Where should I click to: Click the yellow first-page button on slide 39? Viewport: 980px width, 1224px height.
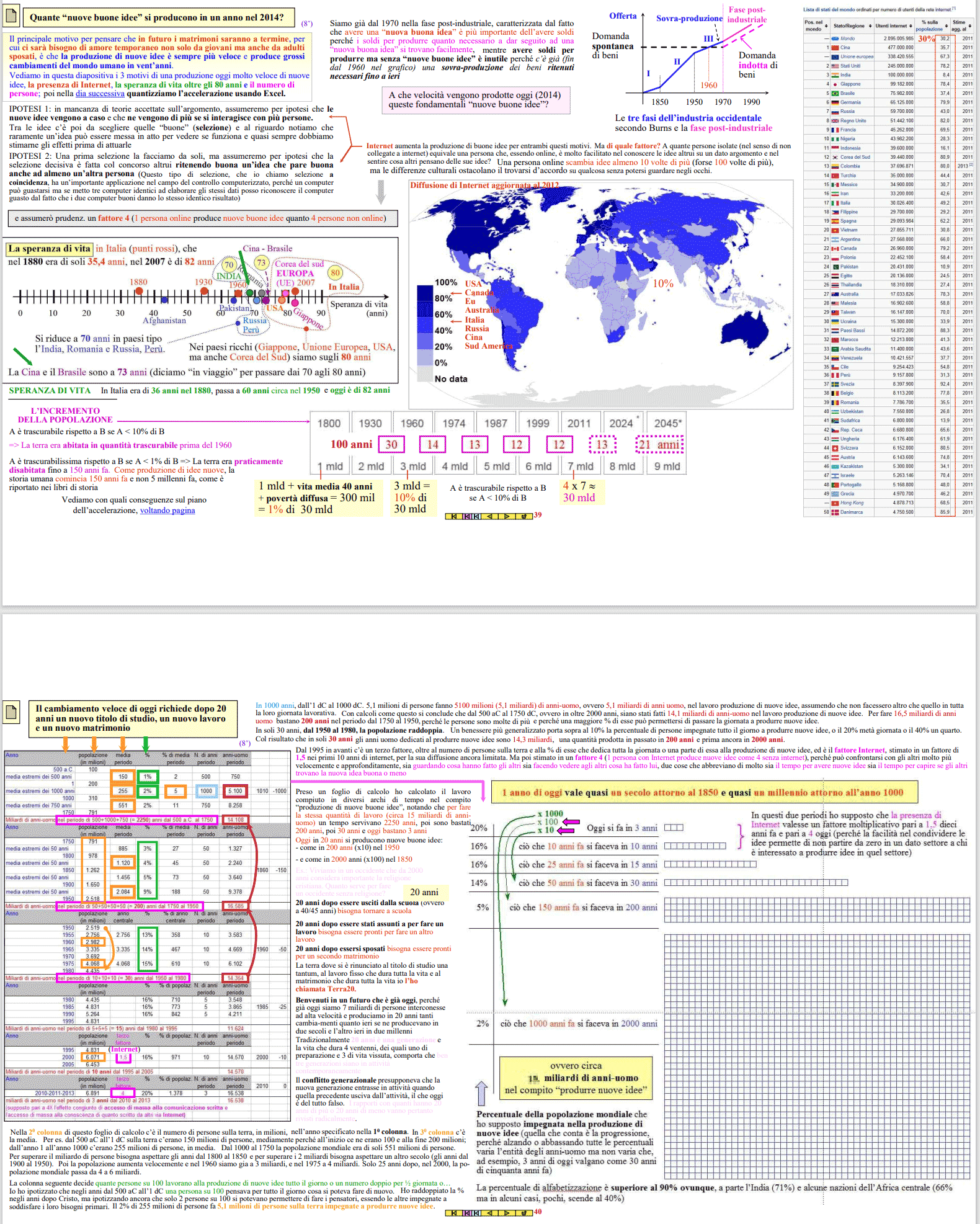[x=454, y=516]
